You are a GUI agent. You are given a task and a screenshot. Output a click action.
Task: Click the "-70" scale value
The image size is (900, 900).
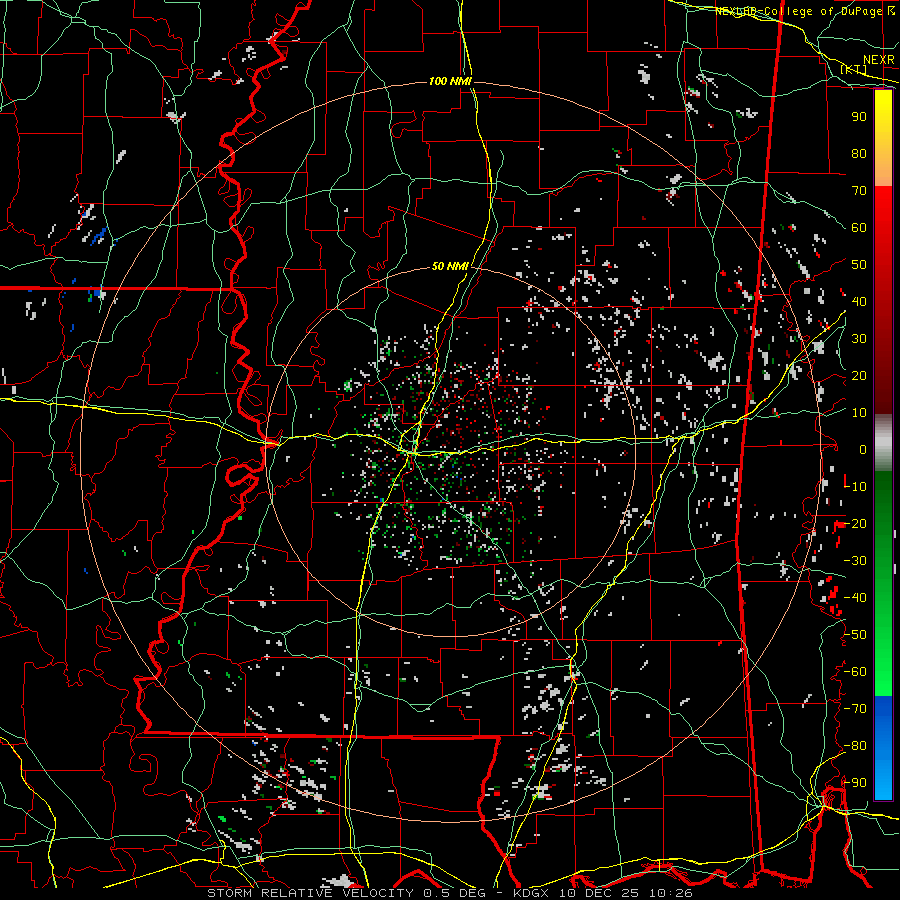855,709
